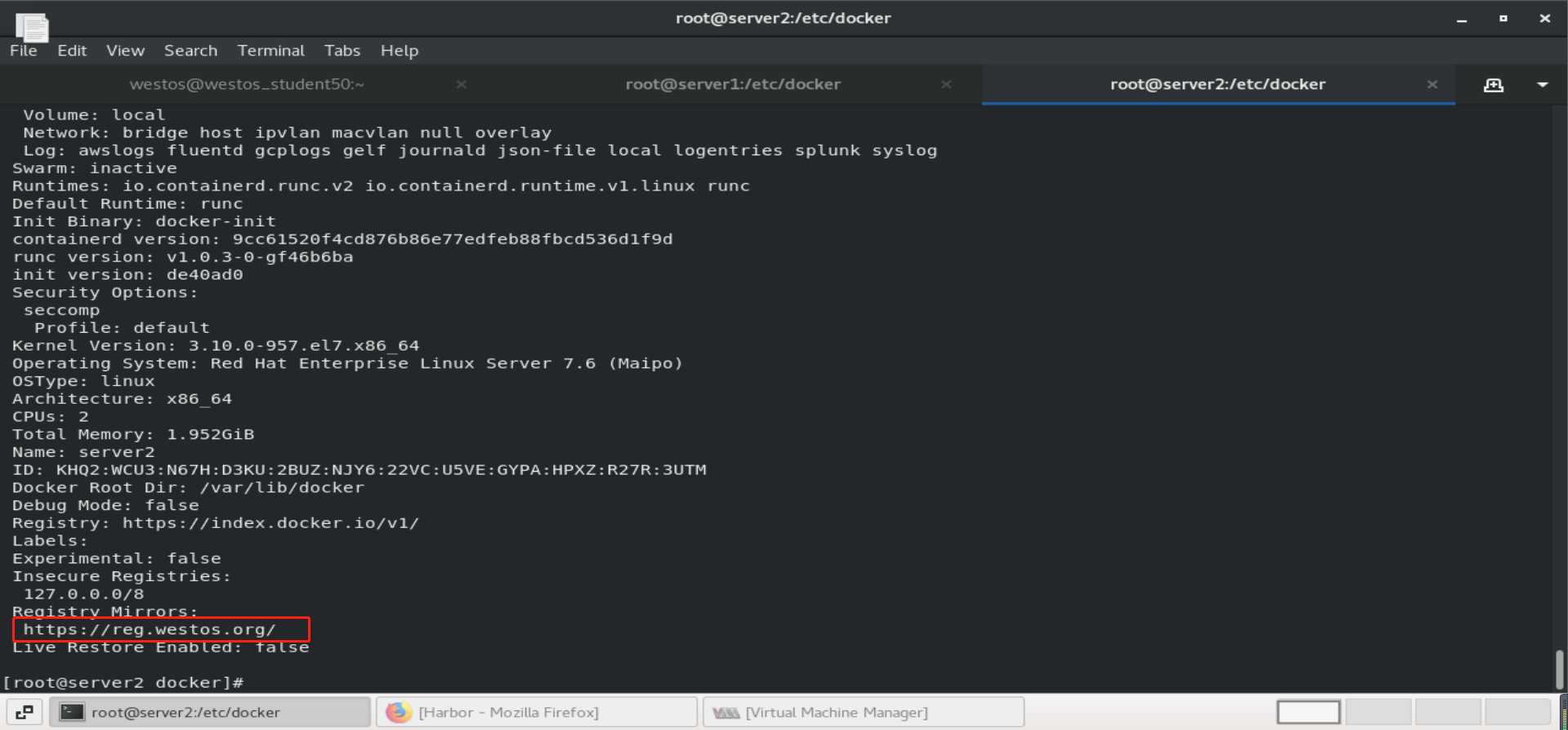This screenshot has height=730, width=1568.
Task: Open root@server2:/etc/docker taskbar entry
Action: [x=210, y=712]
